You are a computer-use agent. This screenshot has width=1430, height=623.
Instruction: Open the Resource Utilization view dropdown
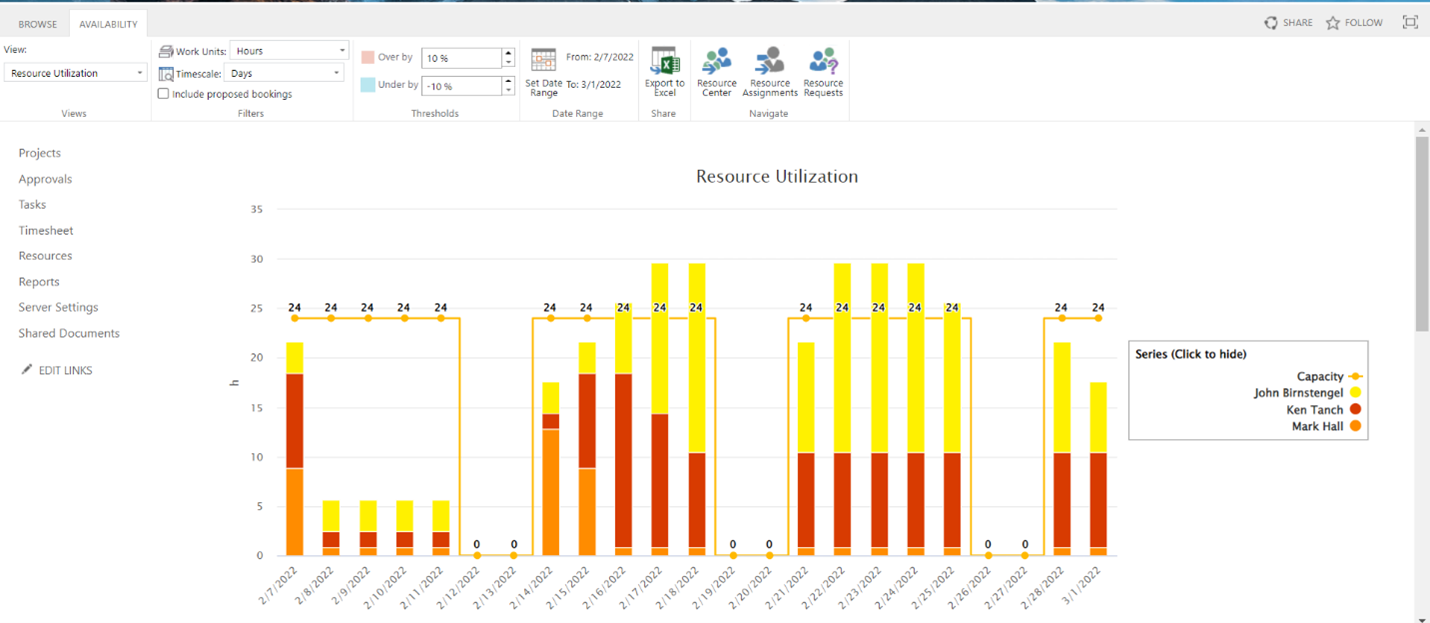(x=76, y=73)
